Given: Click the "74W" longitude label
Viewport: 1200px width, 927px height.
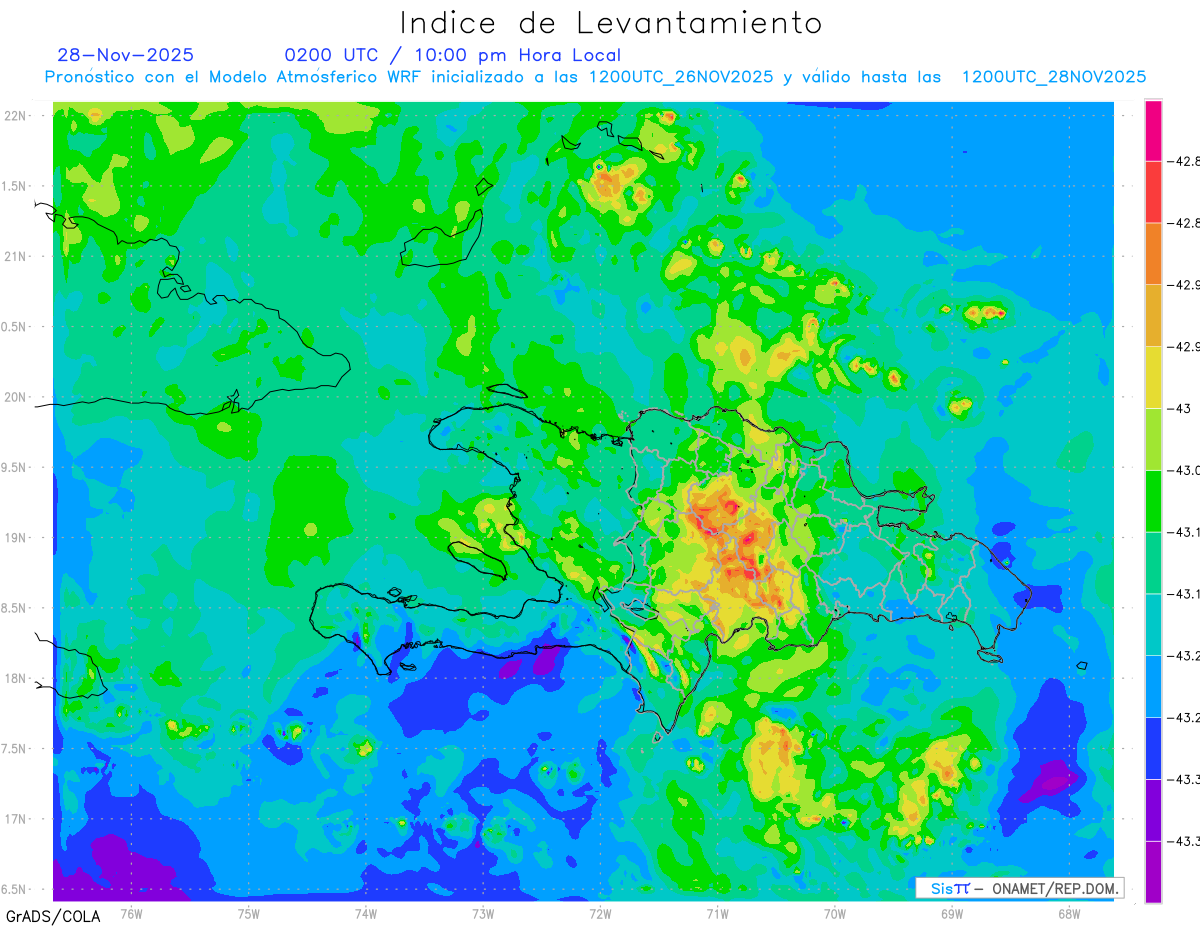Looking at the screenshot, I should [x=366, y=913].
